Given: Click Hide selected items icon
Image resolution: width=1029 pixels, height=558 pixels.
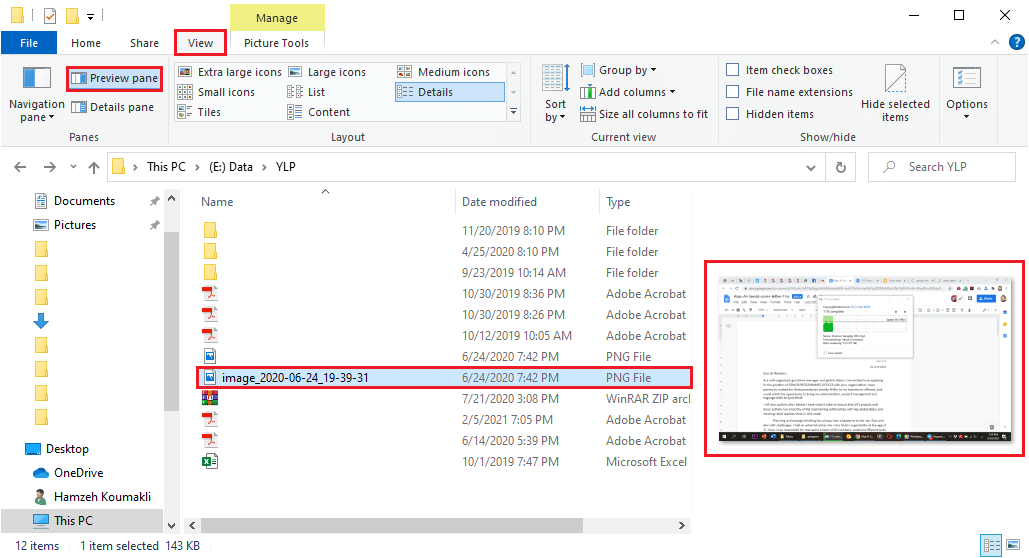Looking at the screenshot, I should [x=895, y=93].
